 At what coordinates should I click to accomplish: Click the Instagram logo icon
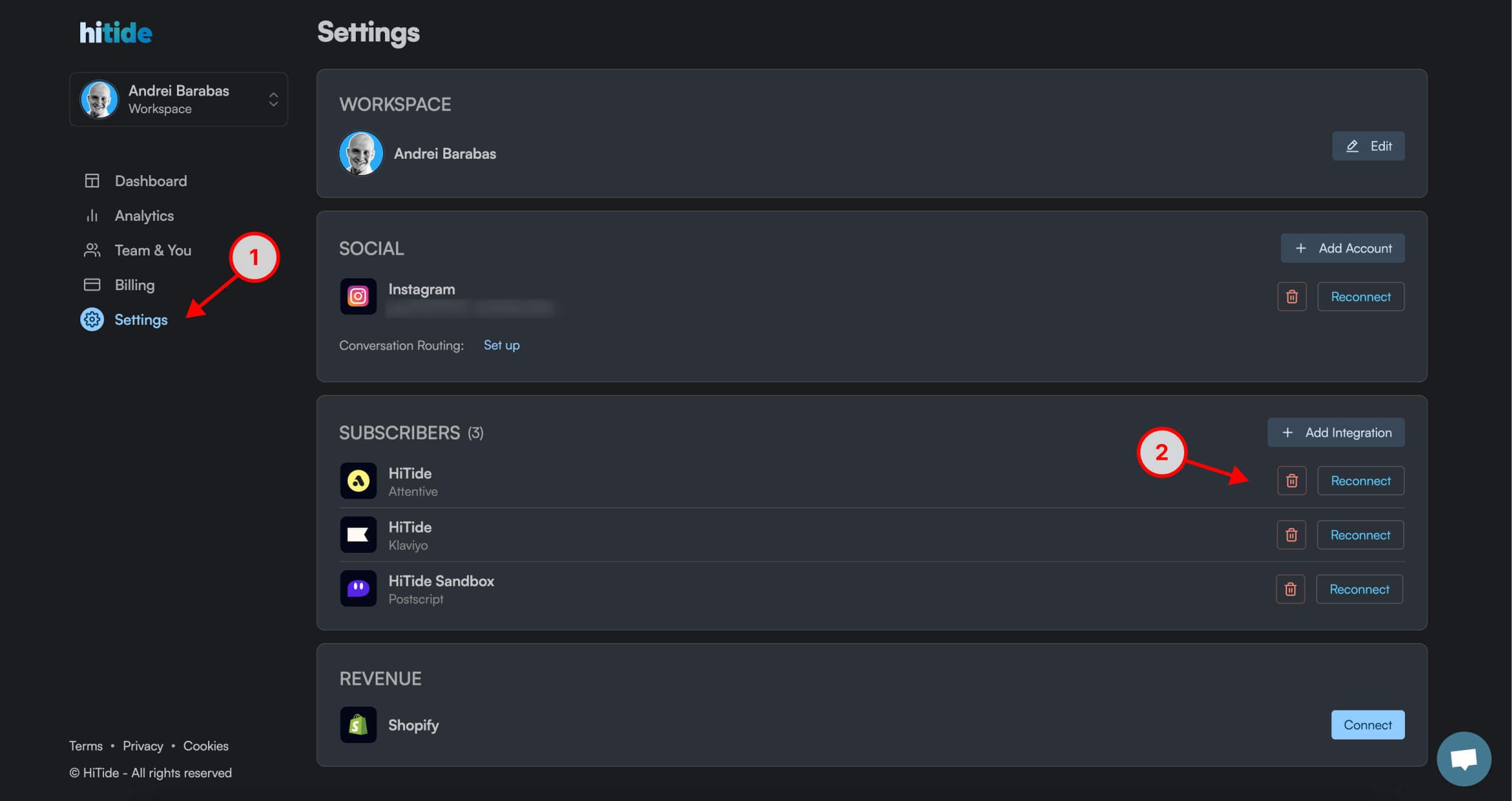pos(358,297)
